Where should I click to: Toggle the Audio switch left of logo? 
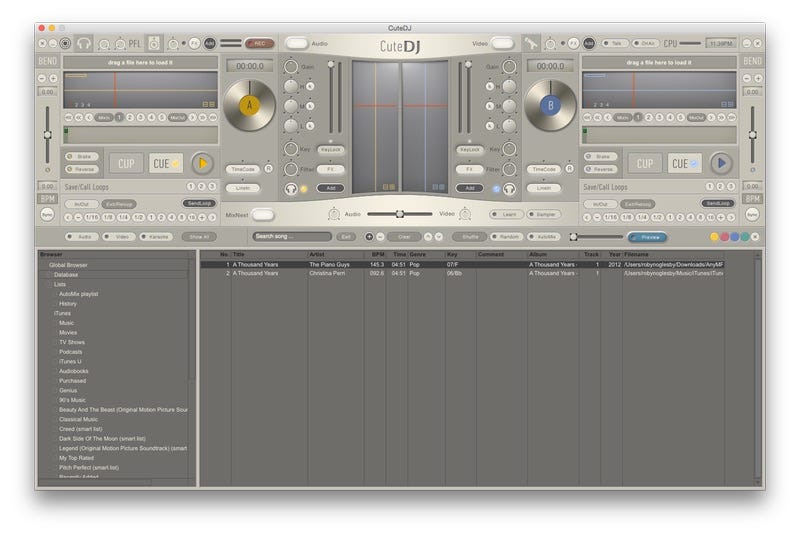pyautogui.click(x=297, y=43)
